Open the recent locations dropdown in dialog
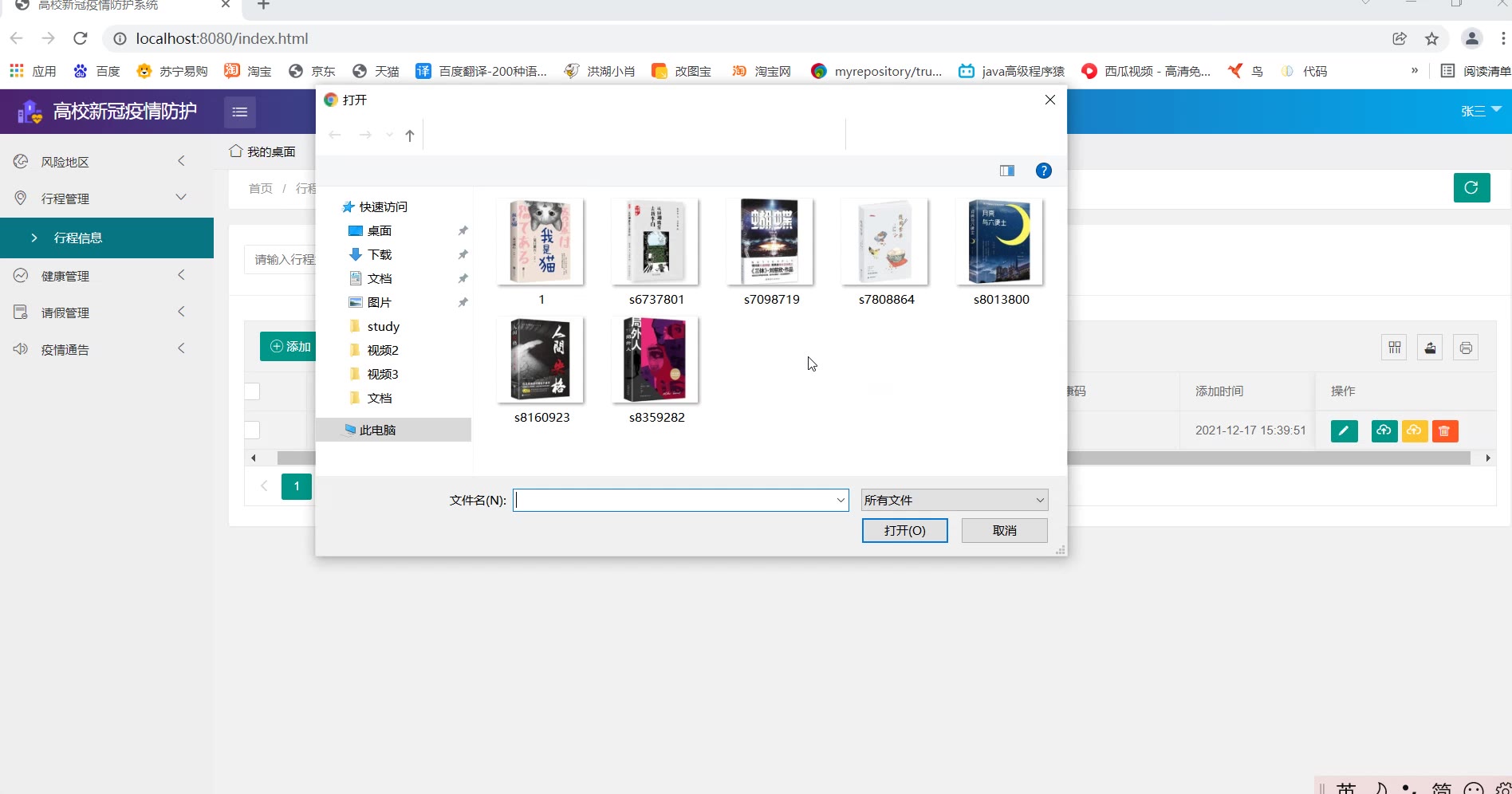The height and width of the screenshot is (794, 1512). 389,136
